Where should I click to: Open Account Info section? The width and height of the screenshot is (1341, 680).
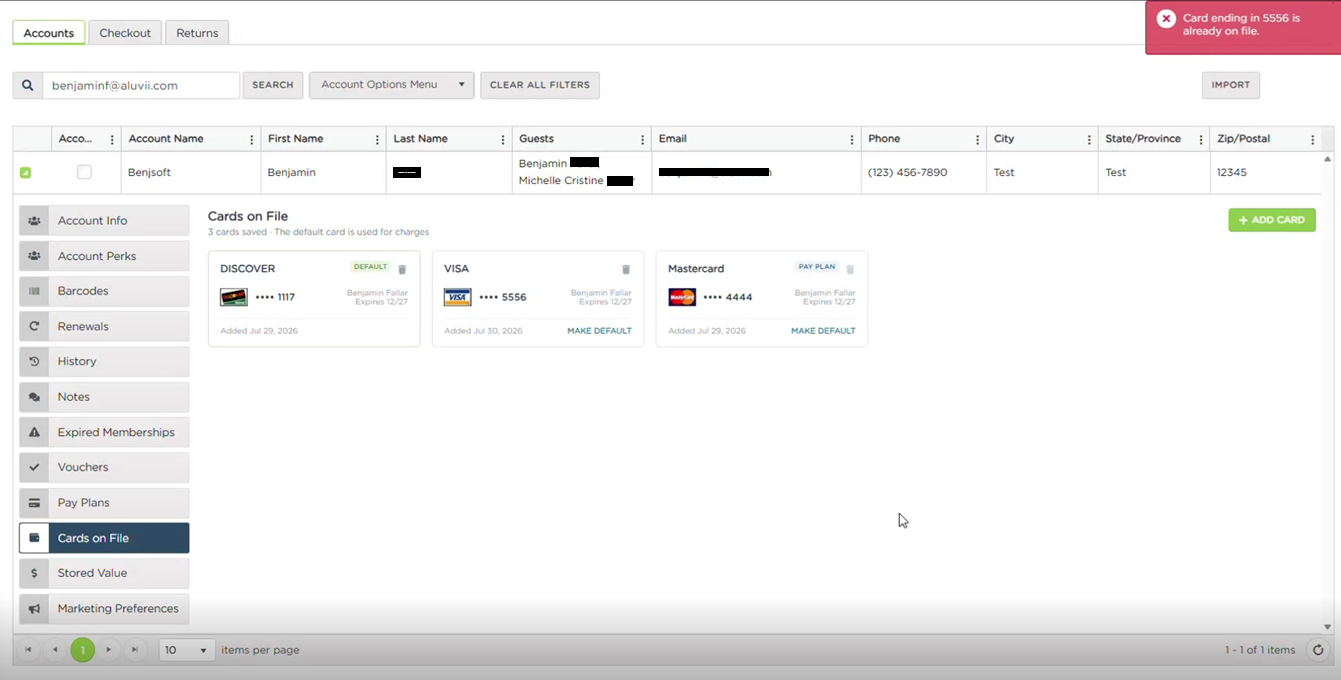tap(104, 221)
